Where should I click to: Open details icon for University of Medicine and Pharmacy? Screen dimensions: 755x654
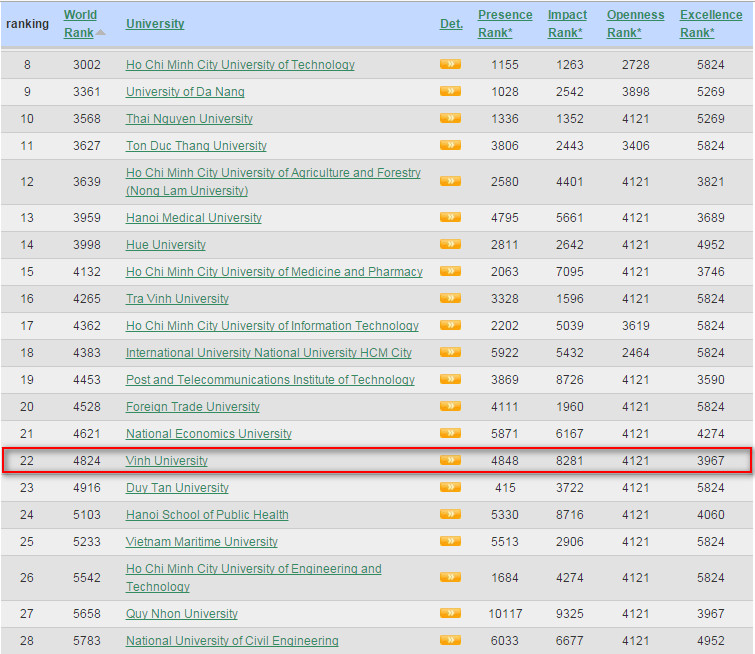click(x=450, y=271)
